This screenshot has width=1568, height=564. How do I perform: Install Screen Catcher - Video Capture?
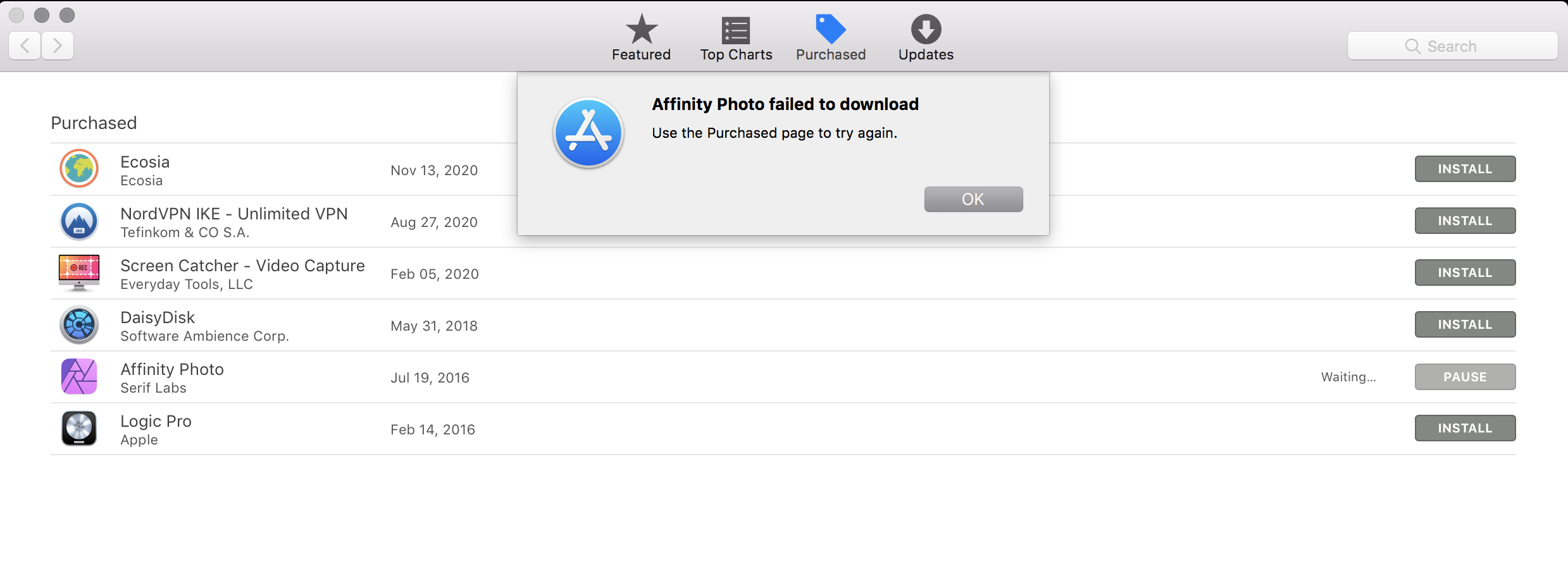point(1465,273)
